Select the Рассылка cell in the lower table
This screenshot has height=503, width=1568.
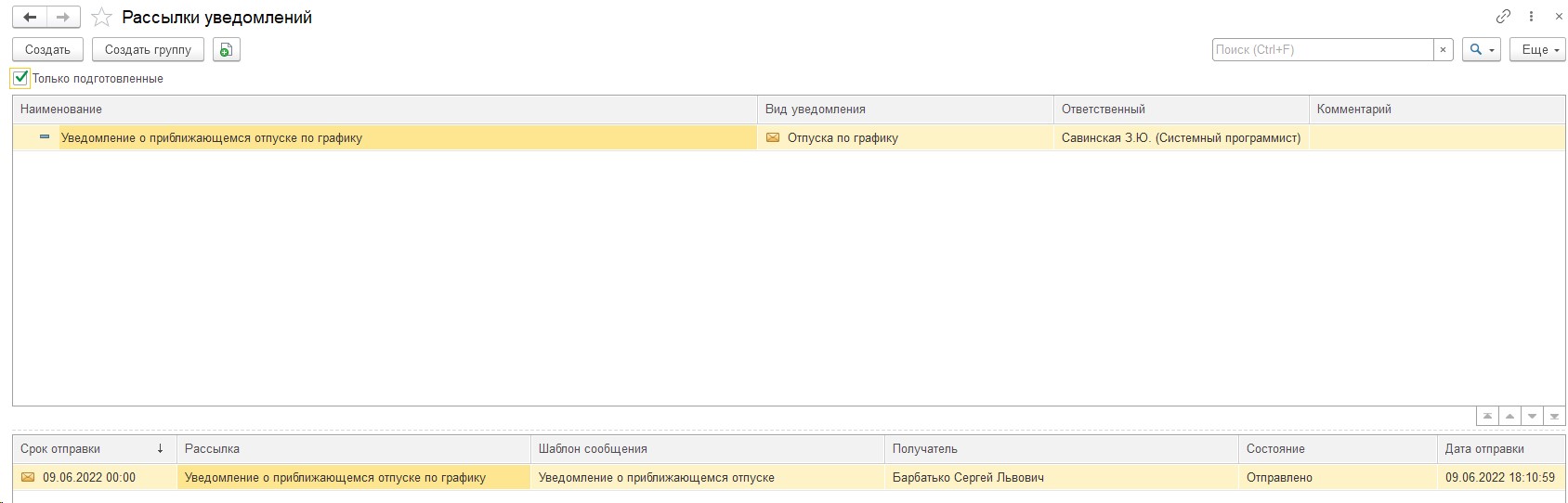(x=354, y=477)
